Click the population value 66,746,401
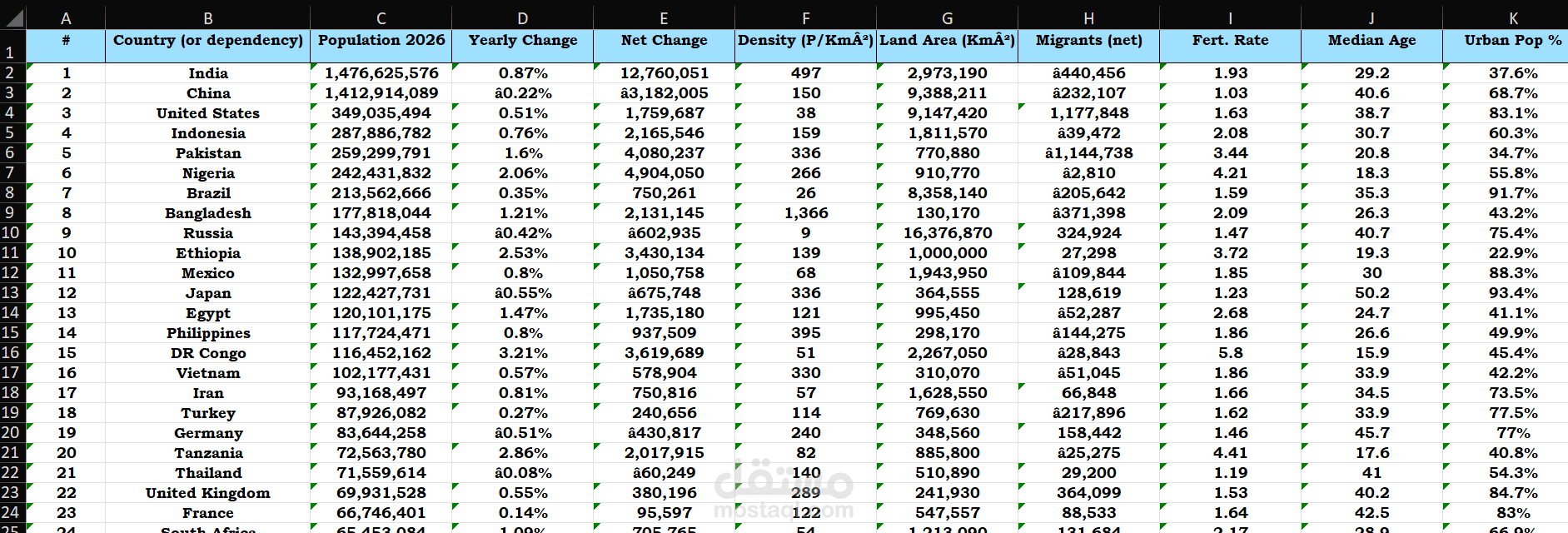 (381, 513)
